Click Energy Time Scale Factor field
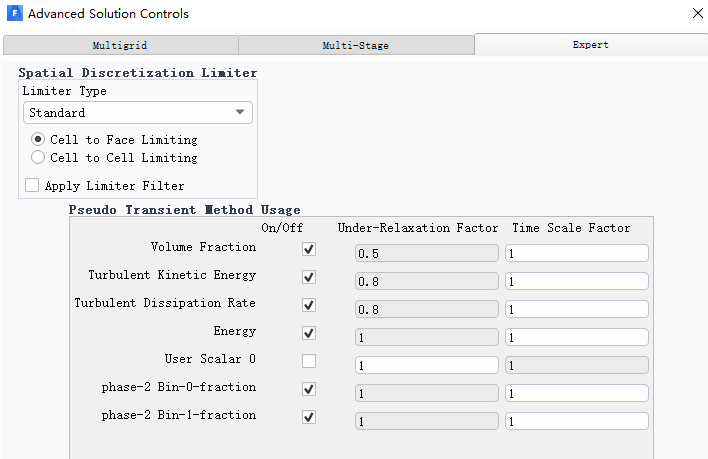 coord(576,338)
